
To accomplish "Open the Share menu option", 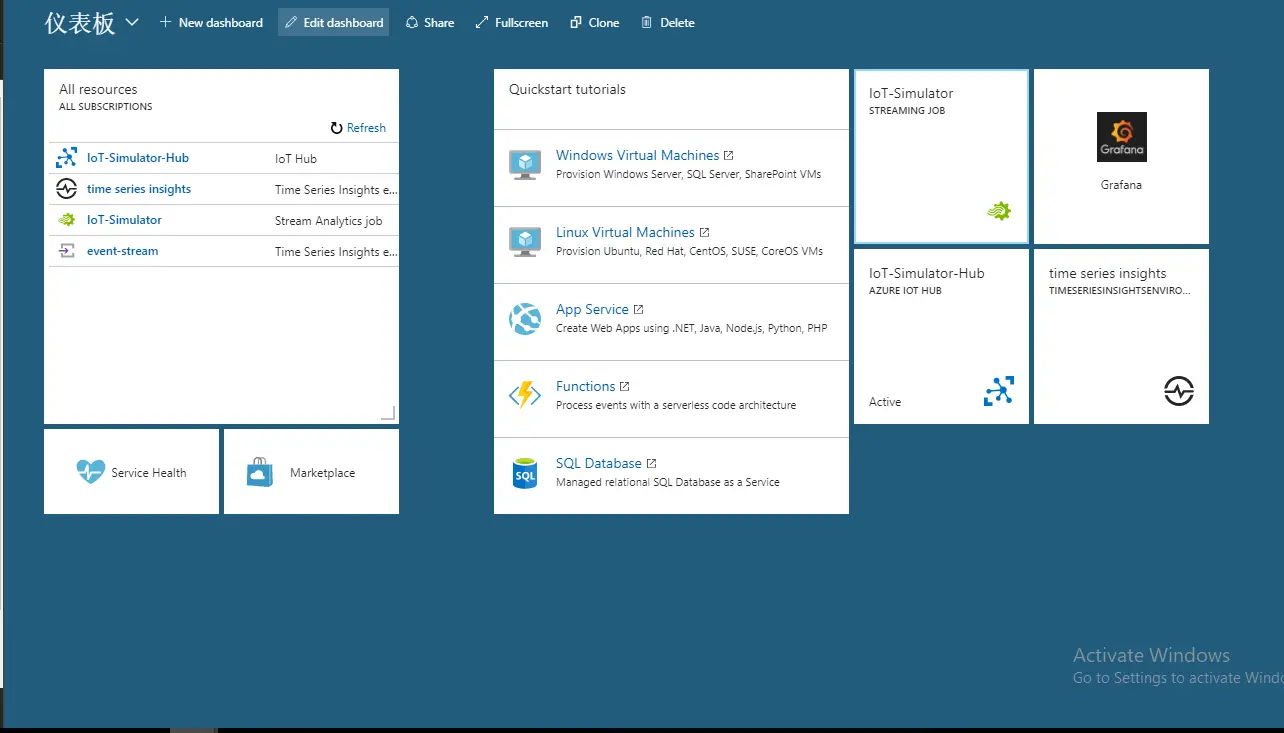I will pyautogui.click(x=429, y=22).
